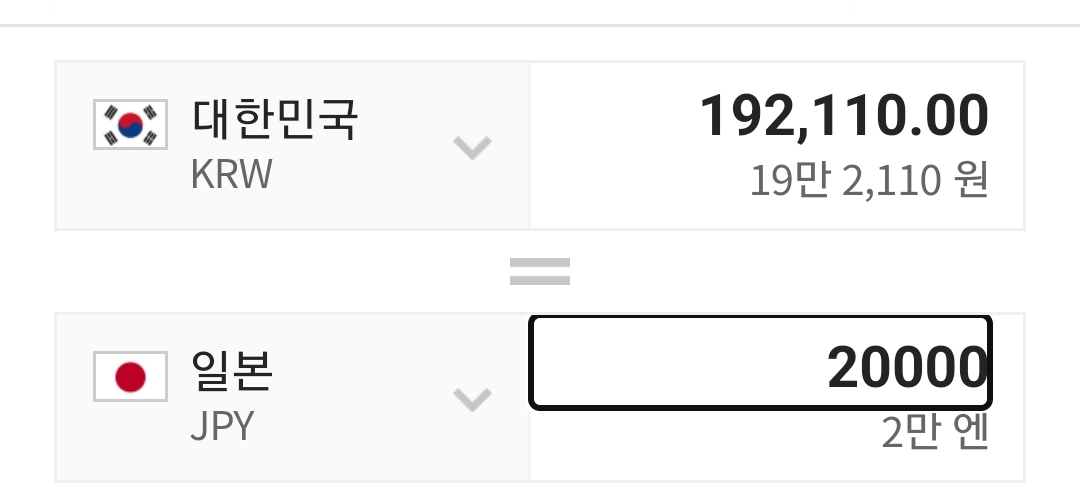Image resolution: width=1080 pixels, height=503 pixels.
Task: Click the 19만 2,110 원 text
Action: 869,181
